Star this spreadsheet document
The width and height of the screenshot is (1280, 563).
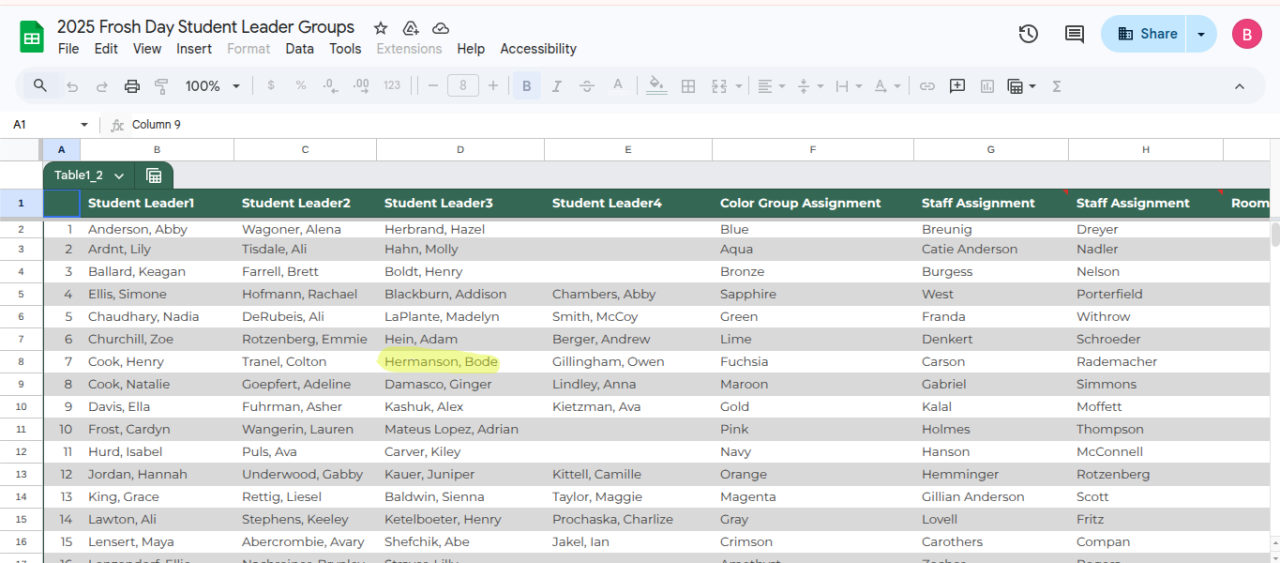click(380, 28)
